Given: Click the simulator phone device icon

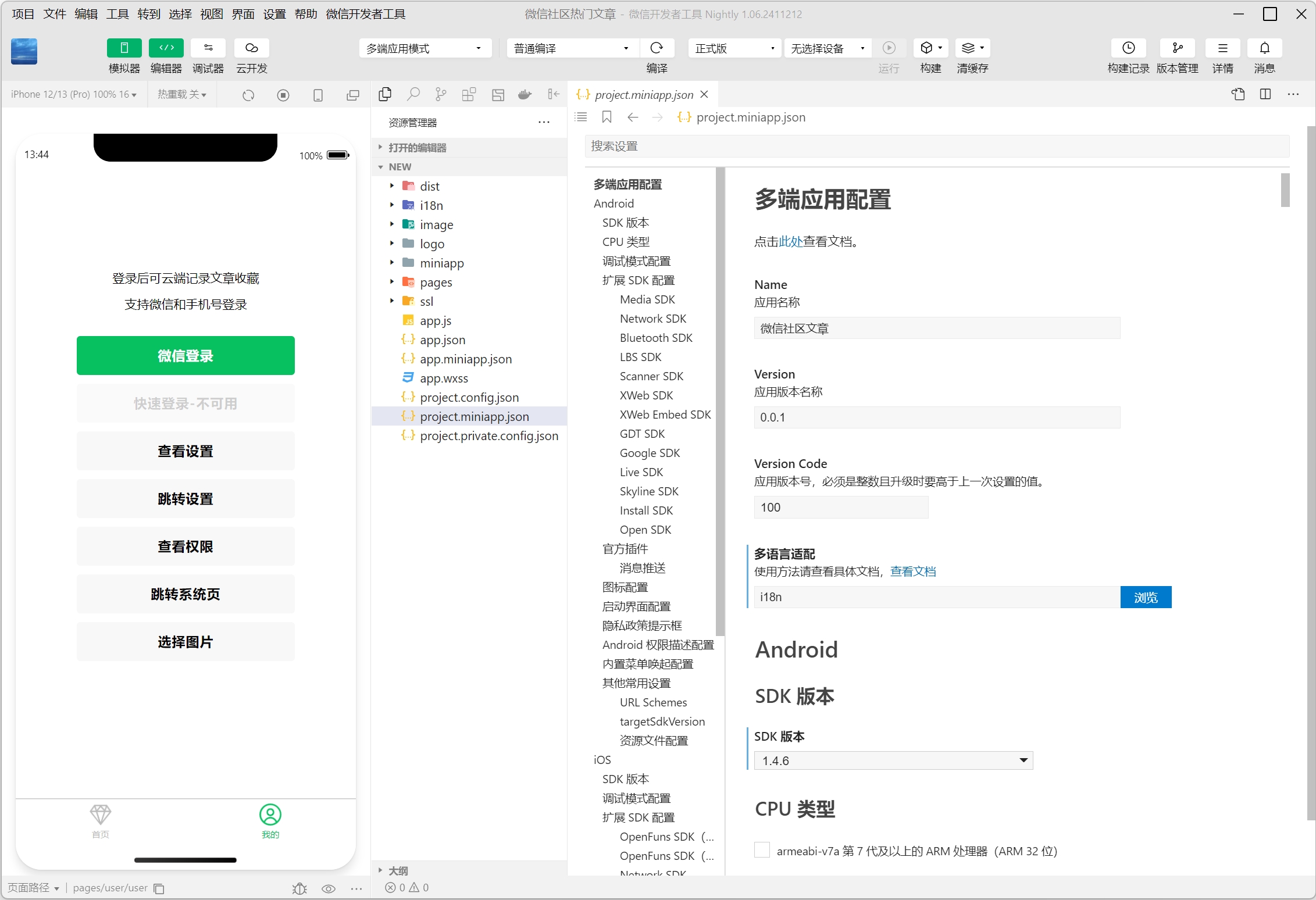Looking at the screenshot, I should click(318, 95).
